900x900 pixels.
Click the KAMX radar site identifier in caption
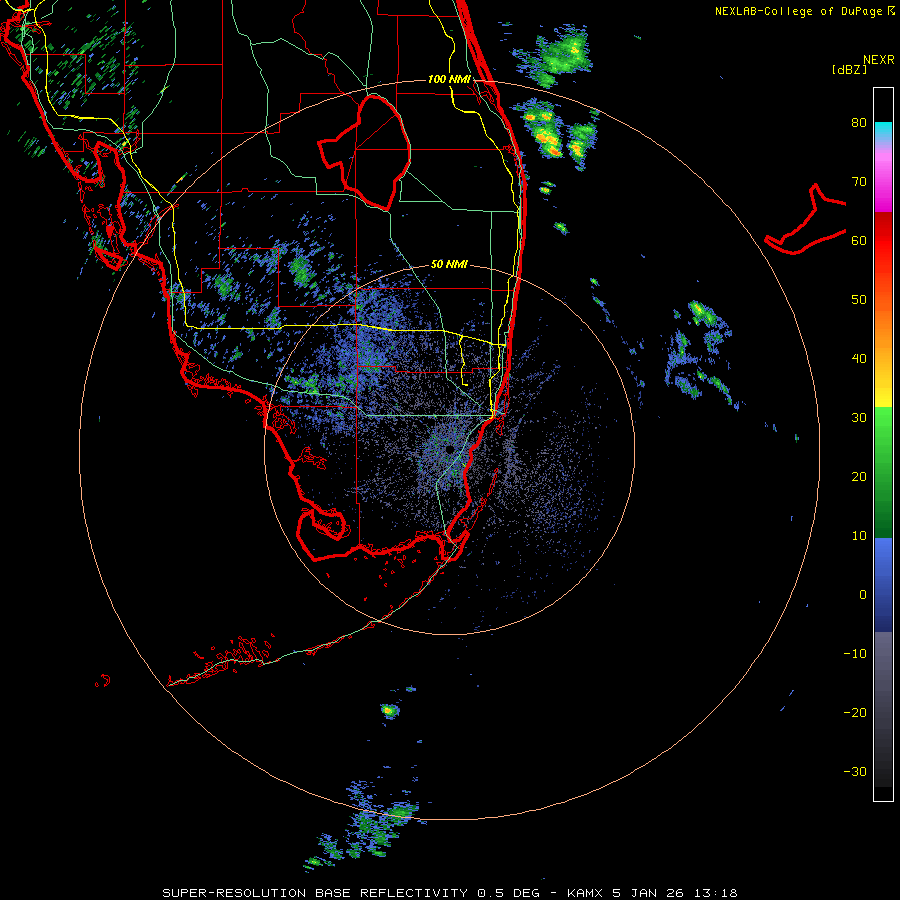click(586, 893)
